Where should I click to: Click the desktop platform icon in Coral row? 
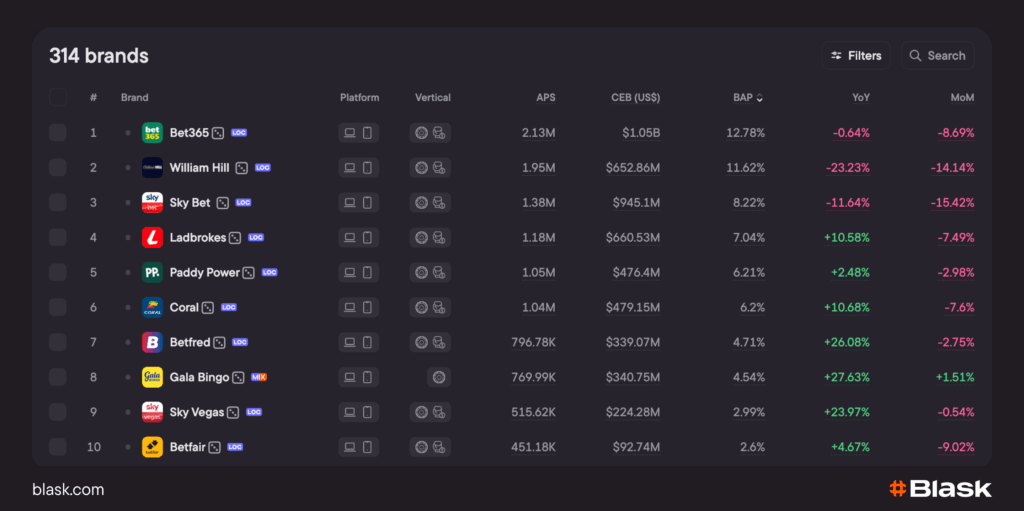[349, 307]
